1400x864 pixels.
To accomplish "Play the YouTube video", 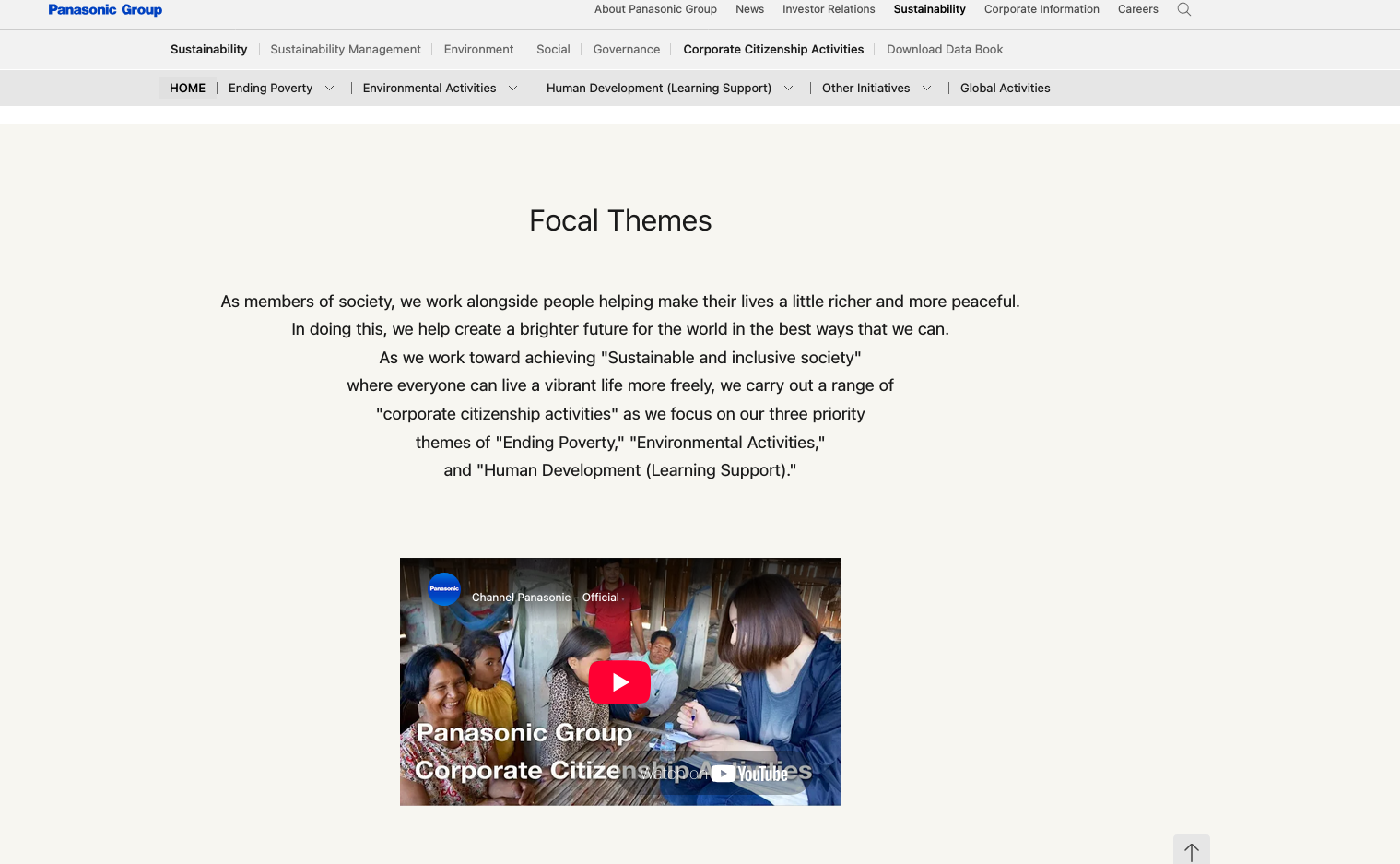I will click(x=619, y=682).
